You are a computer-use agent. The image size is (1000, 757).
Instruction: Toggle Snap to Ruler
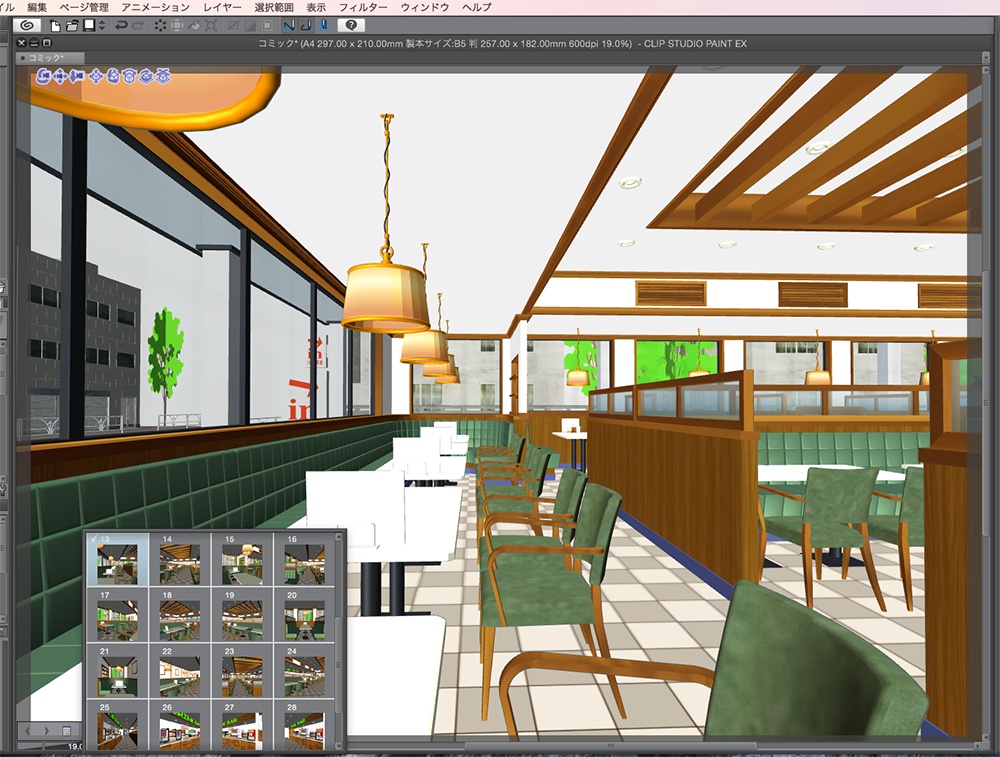[289, 26]
